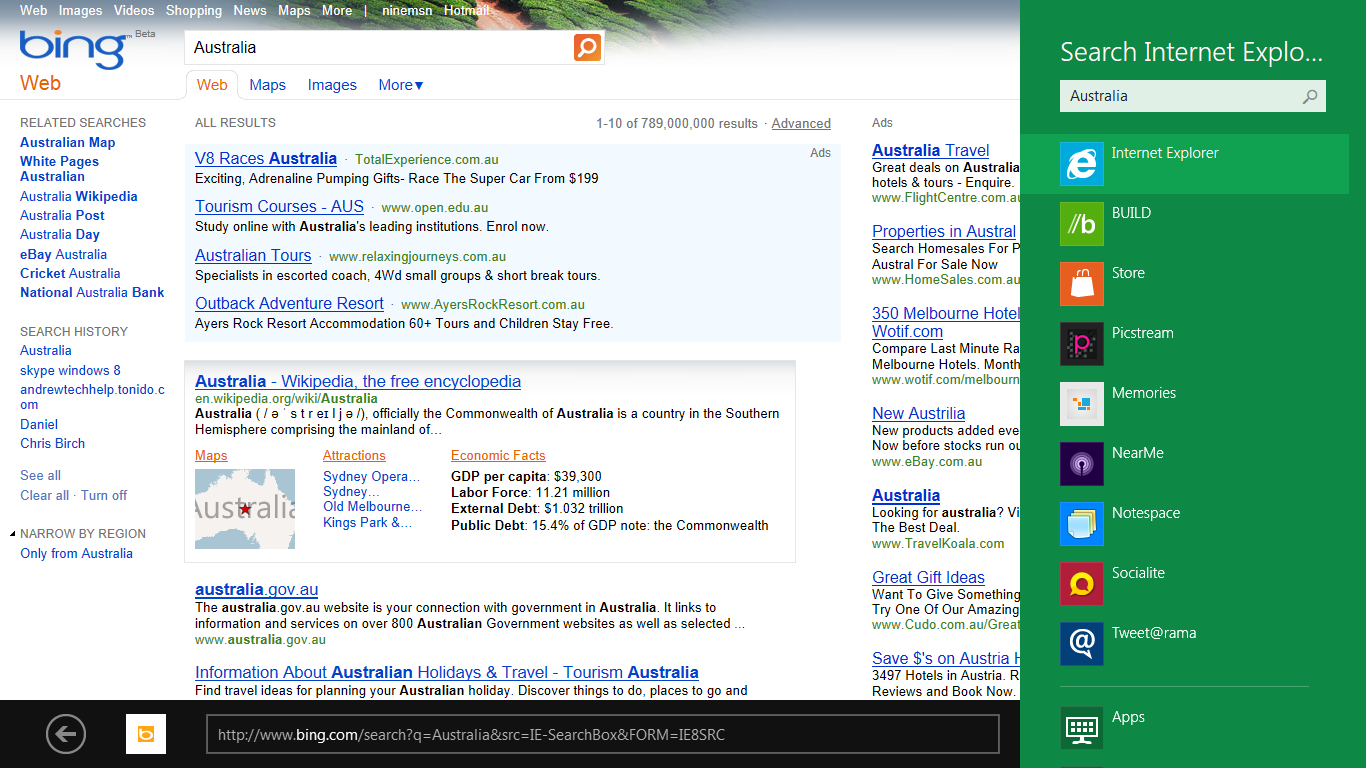Click the Bing logo
The width and height of the screenshot is (1366, 768).
[x=73, y=49]
